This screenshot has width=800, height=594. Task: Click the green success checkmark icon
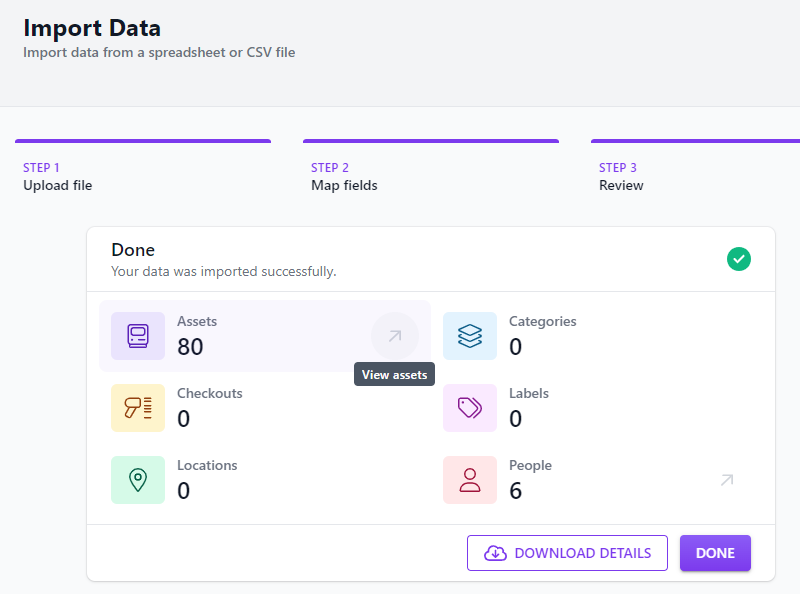click(x=739, y=259)
